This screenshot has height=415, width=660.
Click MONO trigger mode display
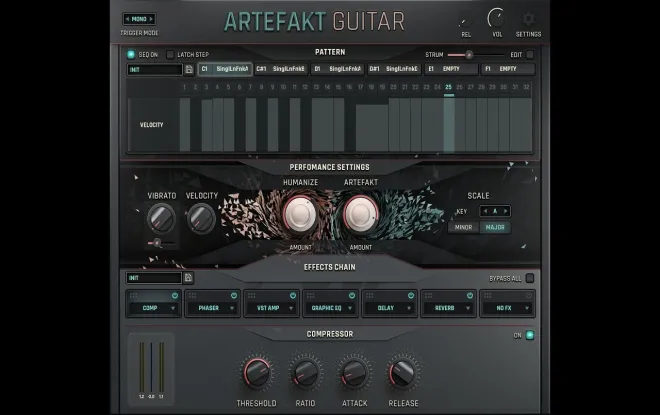[139, 19]
